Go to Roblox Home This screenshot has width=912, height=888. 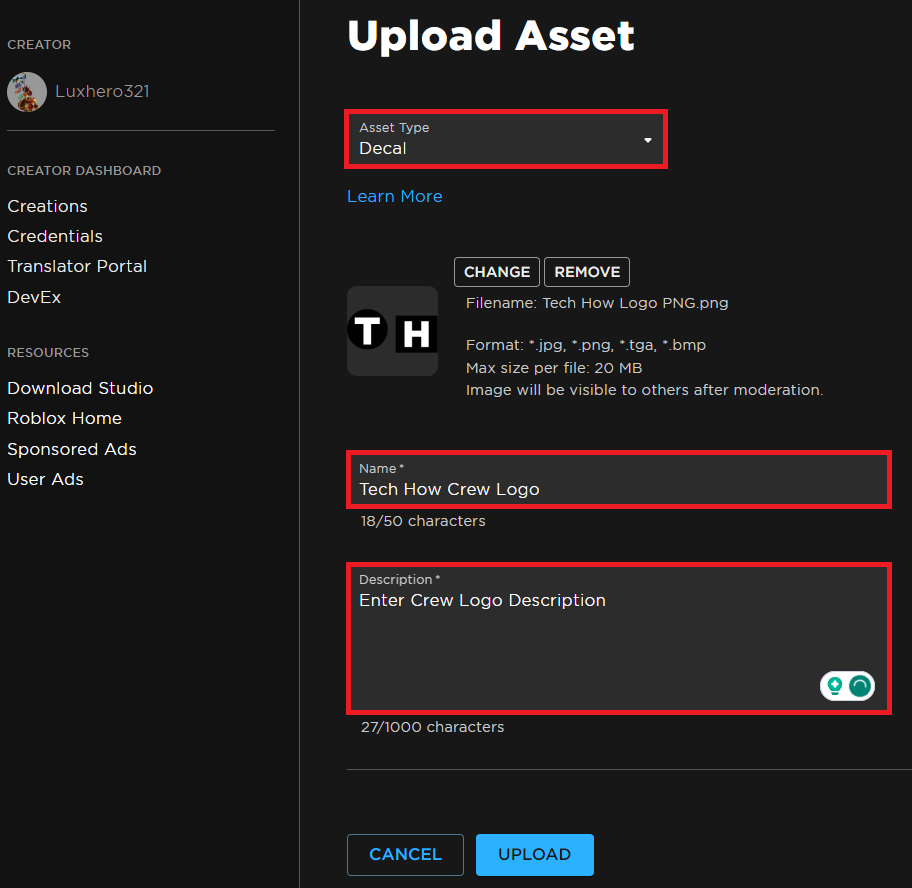click(x=65, y=418)
